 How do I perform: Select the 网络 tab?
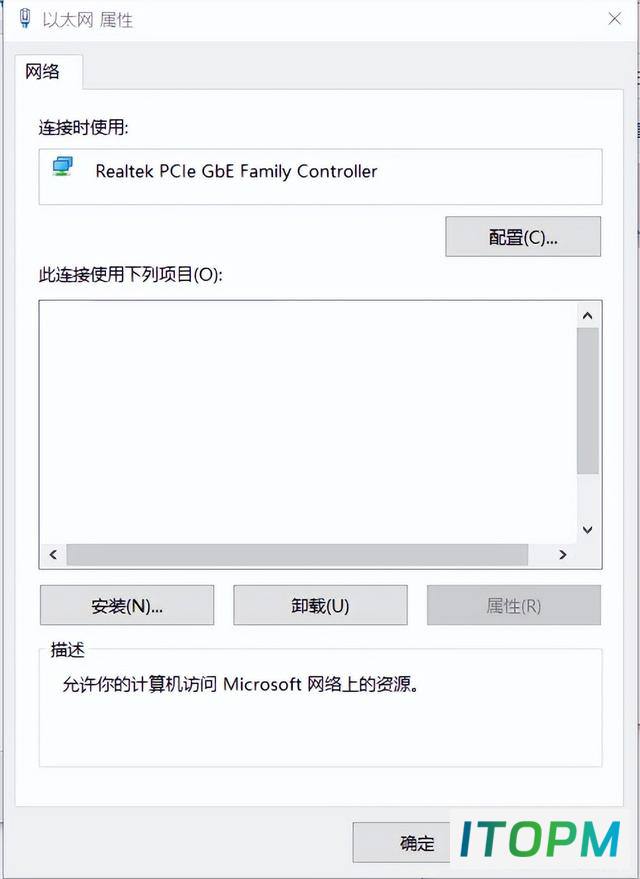(43, 72)
